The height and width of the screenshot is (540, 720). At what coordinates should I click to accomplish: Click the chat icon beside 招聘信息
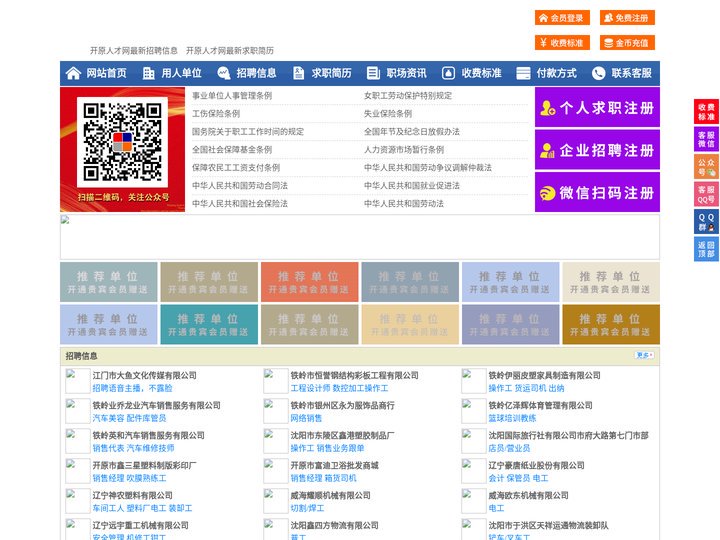pos(224,73)
